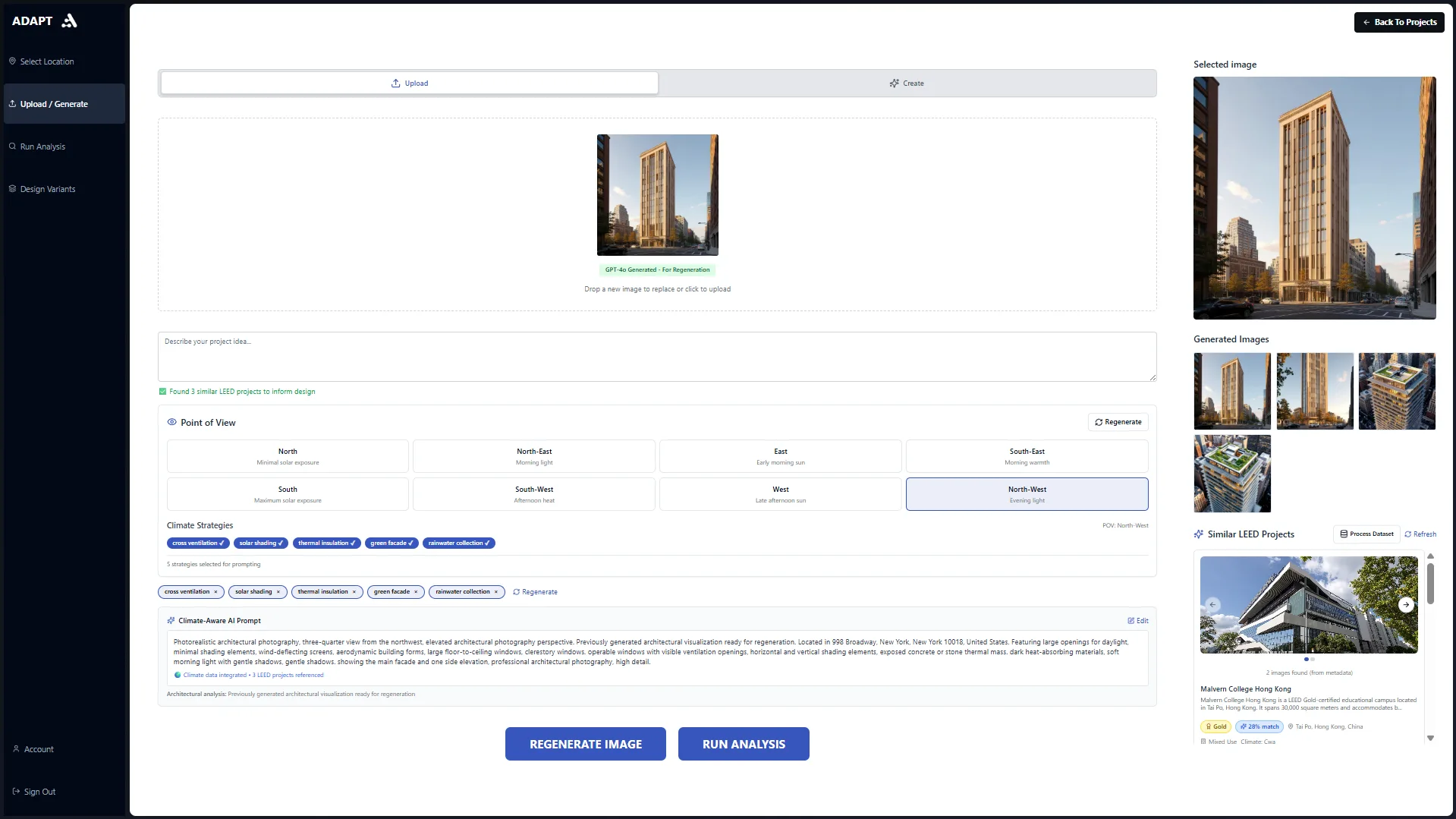Viewport: 1456px width, 819px height.
Task: Switch to the Upload tab
Action: 410,83
